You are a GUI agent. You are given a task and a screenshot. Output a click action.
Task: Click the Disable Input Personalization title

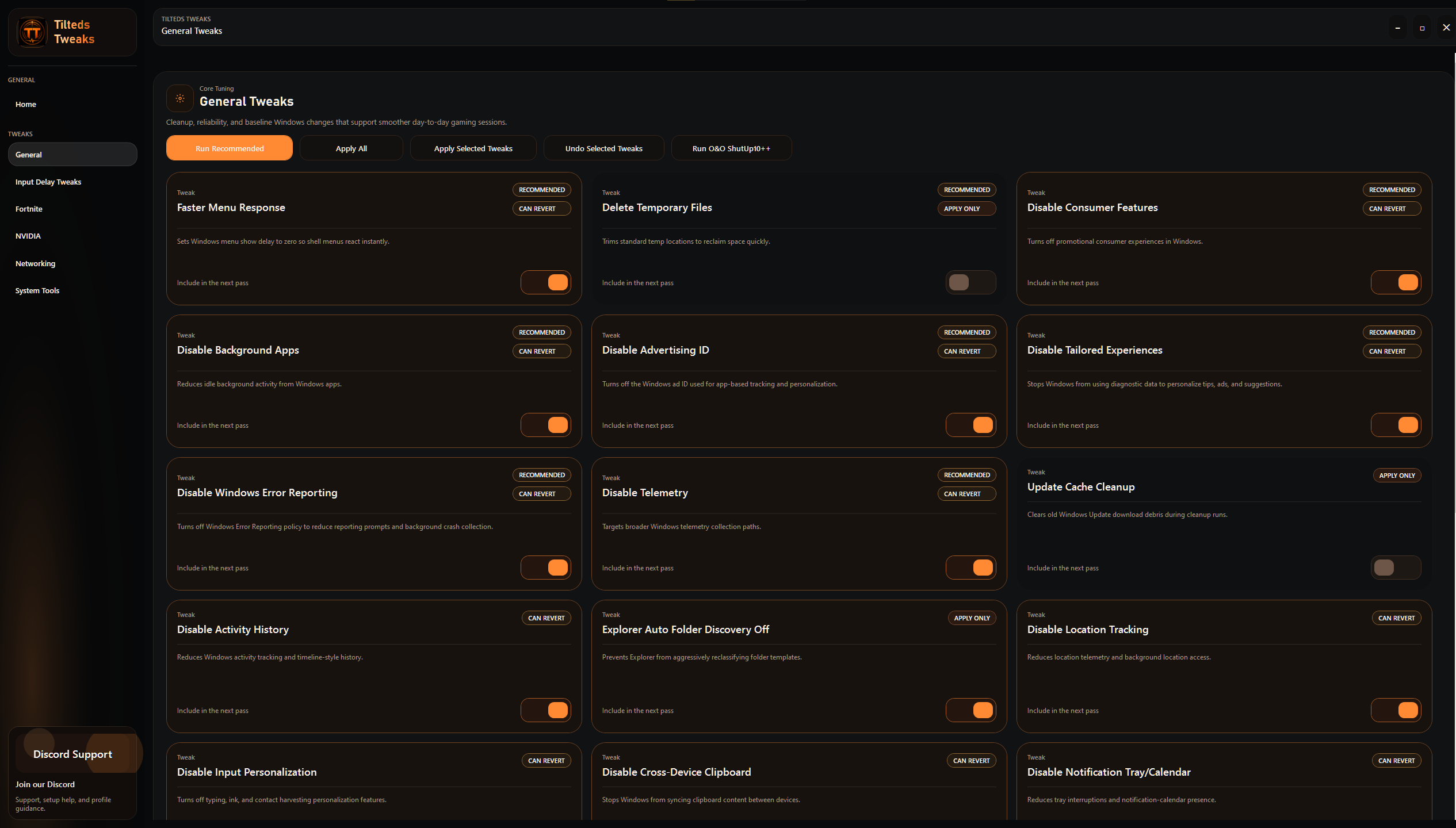pos(247,772)
